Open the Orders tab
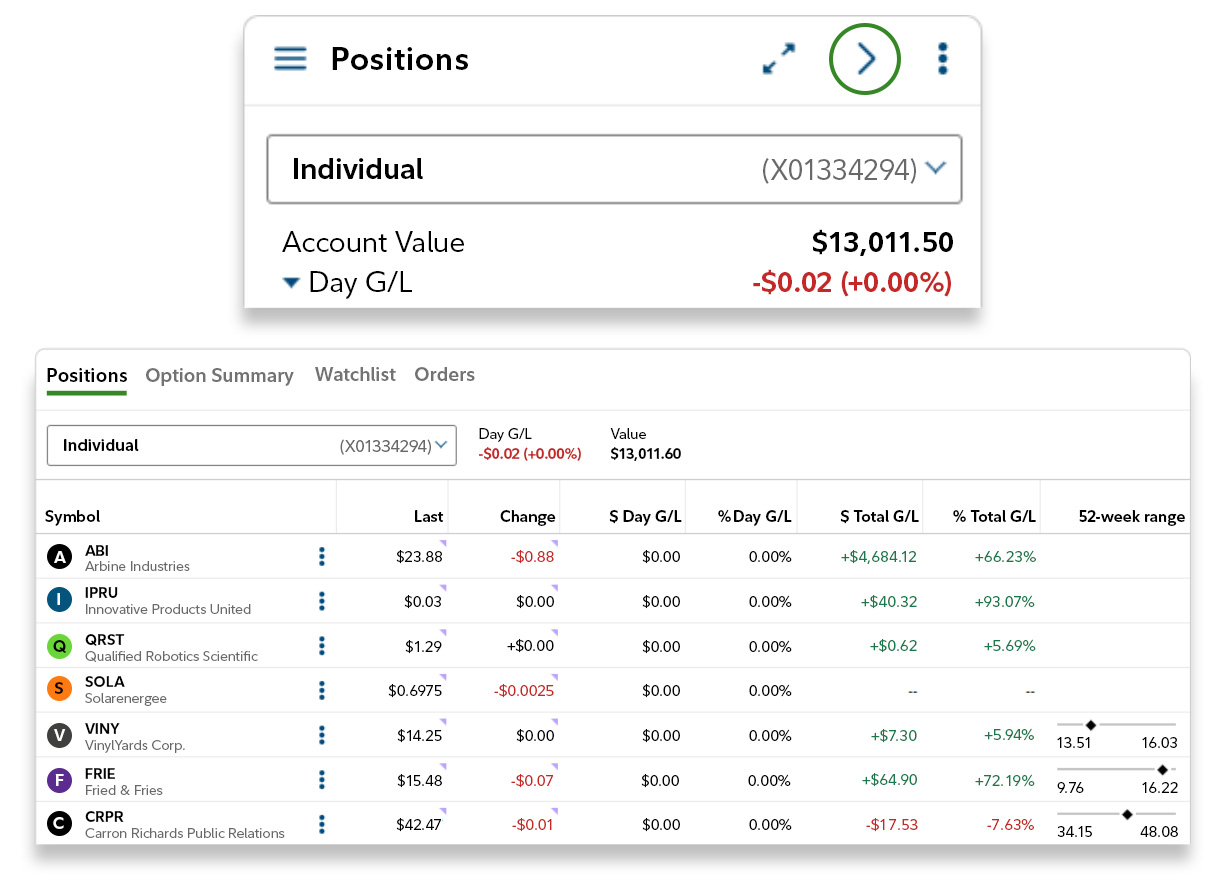Viewport: 1230px width, 885px height. 444,375
